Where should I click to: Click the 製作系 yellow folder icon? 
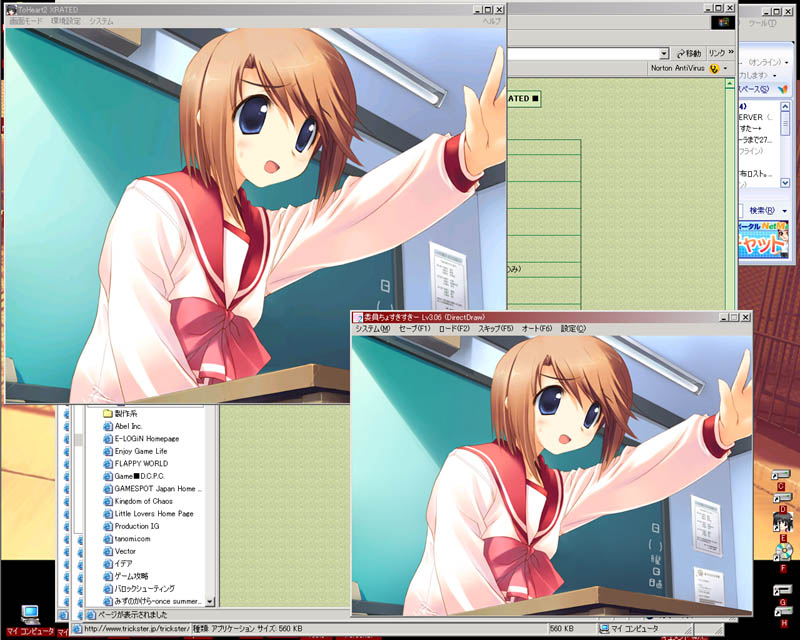[x=107, y=413]
